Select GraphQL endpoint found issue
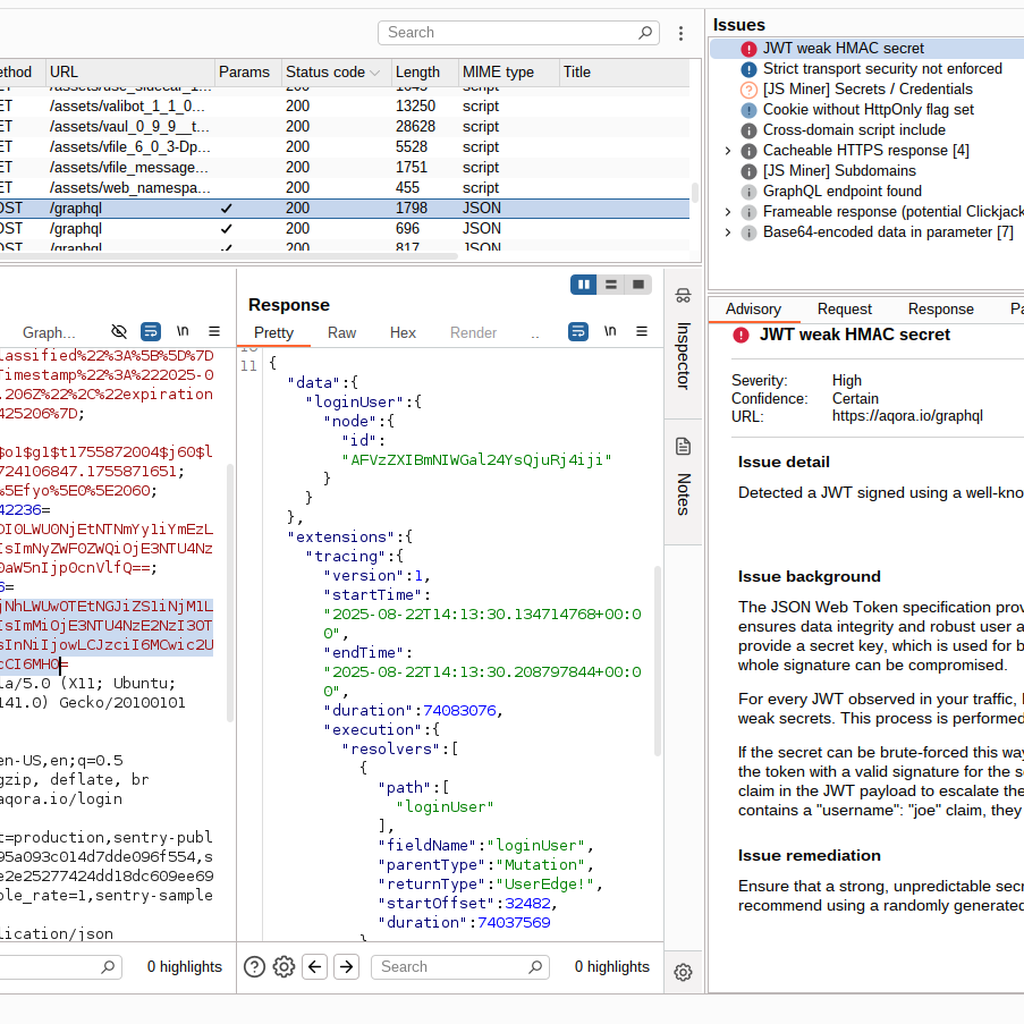The width and height of the screenshot is (1024, 1024). point(842,191)
